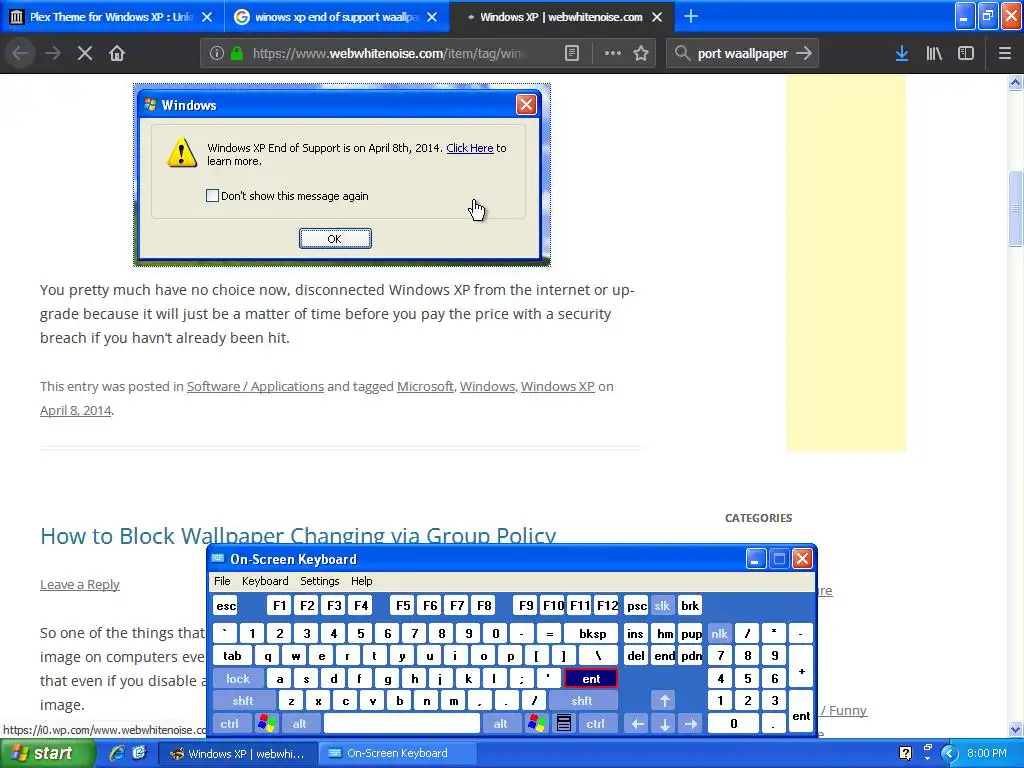Screen dimensions: 1024x768
Task: Click the esc key on keyboard
Action: (226, 605)
